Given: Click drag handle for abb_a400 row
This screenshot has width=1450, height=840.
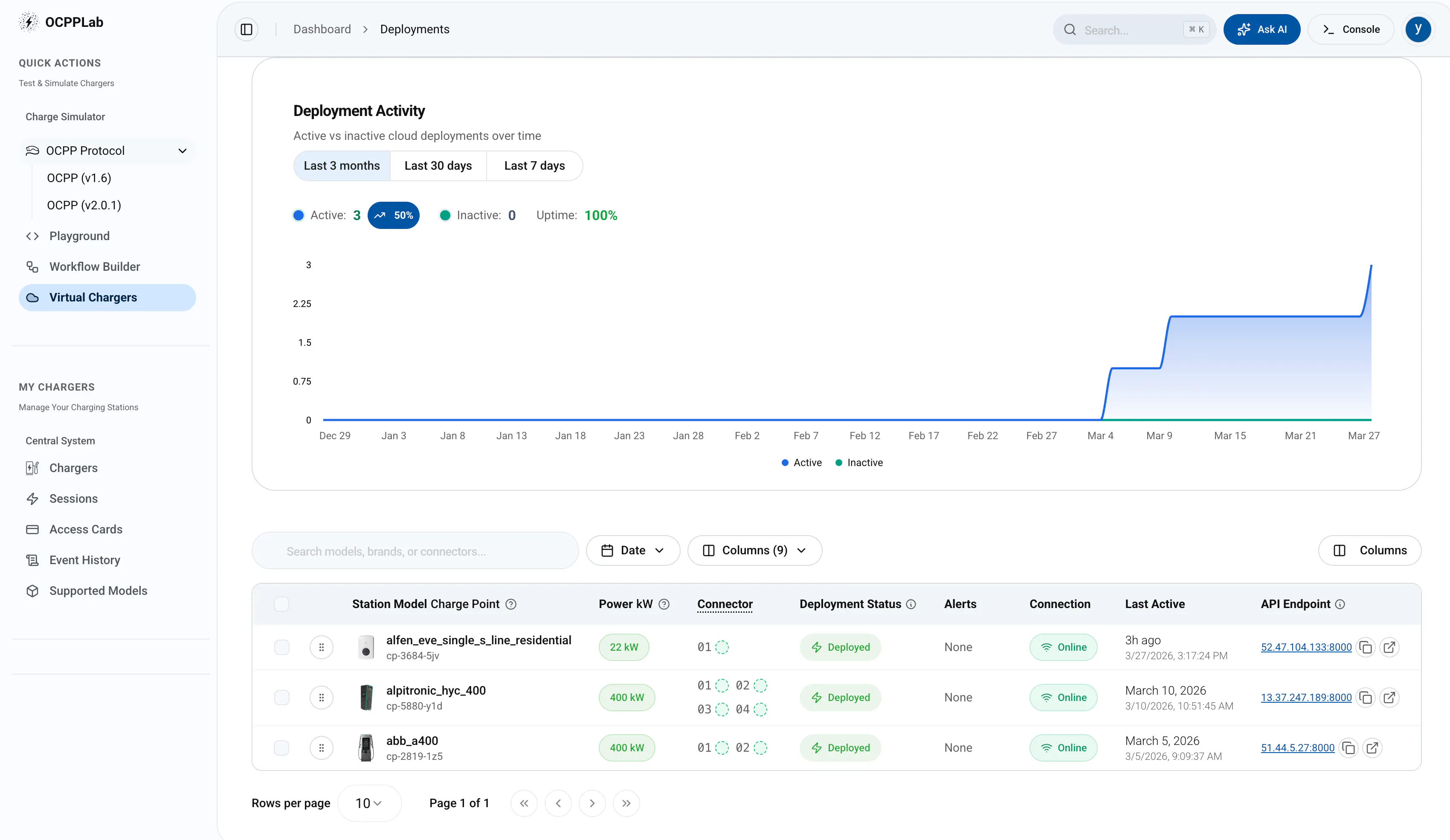Looking at the screenshot, I should click(x=322, y=748).
